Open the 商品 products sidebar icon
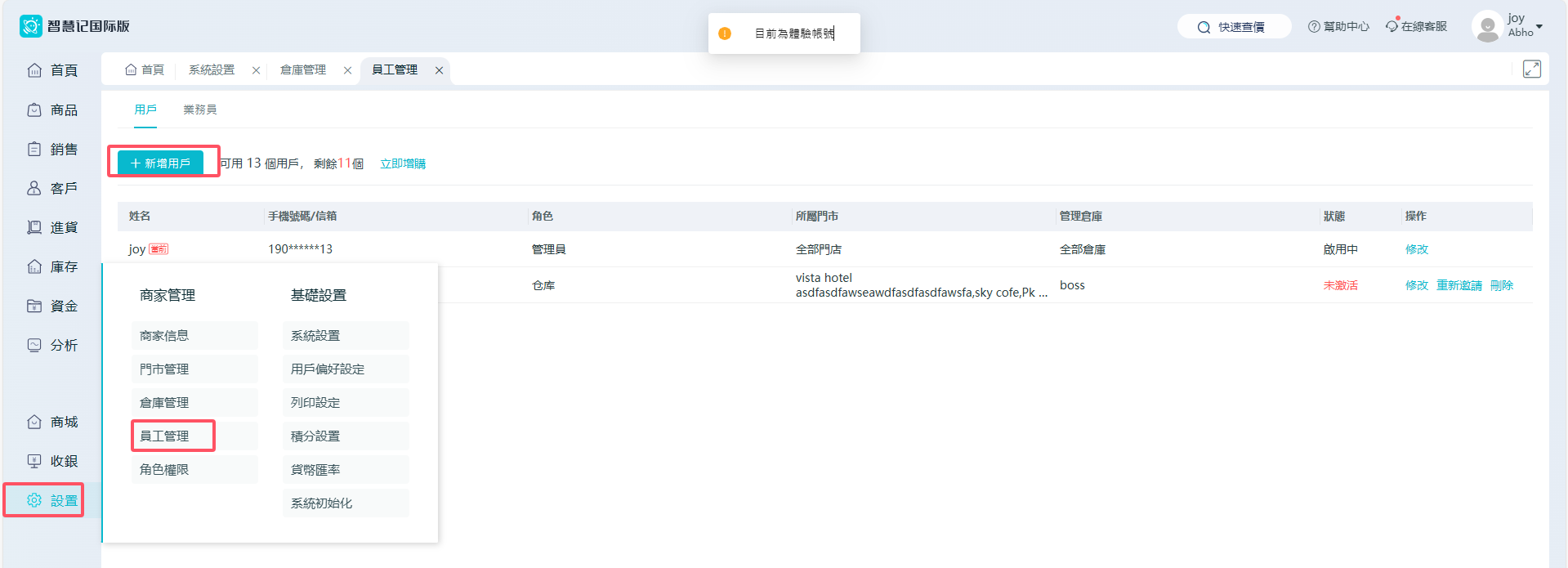The image size is (1568, 568). point(34,110)
